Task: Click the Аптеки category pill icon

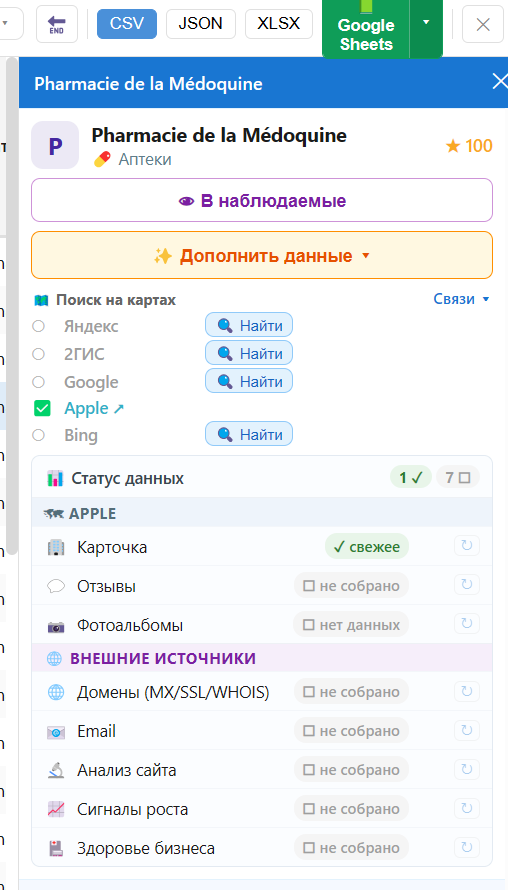Action: coord(102,159)
